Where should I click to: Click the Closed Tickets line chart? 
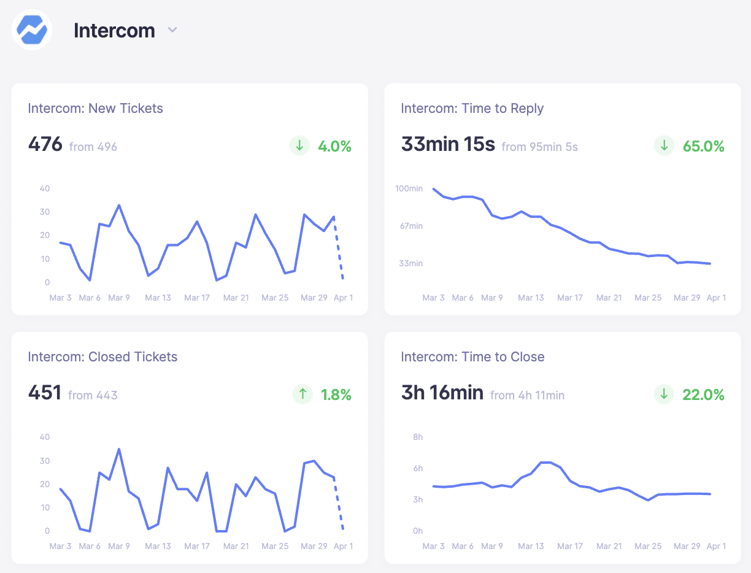click(x=201, y=490)
